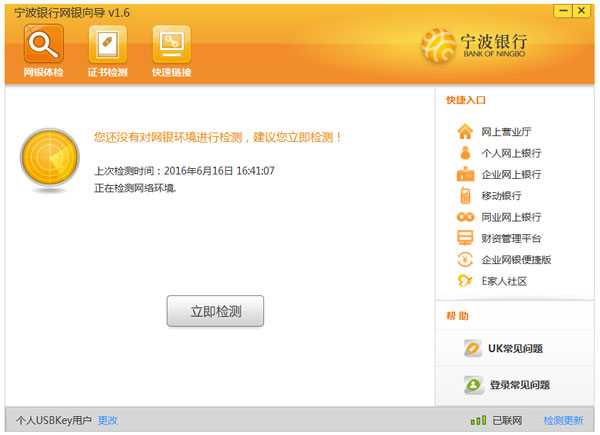The height and width of the screenshot is (435, 600).
Task: Click the UK常见问题 help icon
Action: click(473, 348)
